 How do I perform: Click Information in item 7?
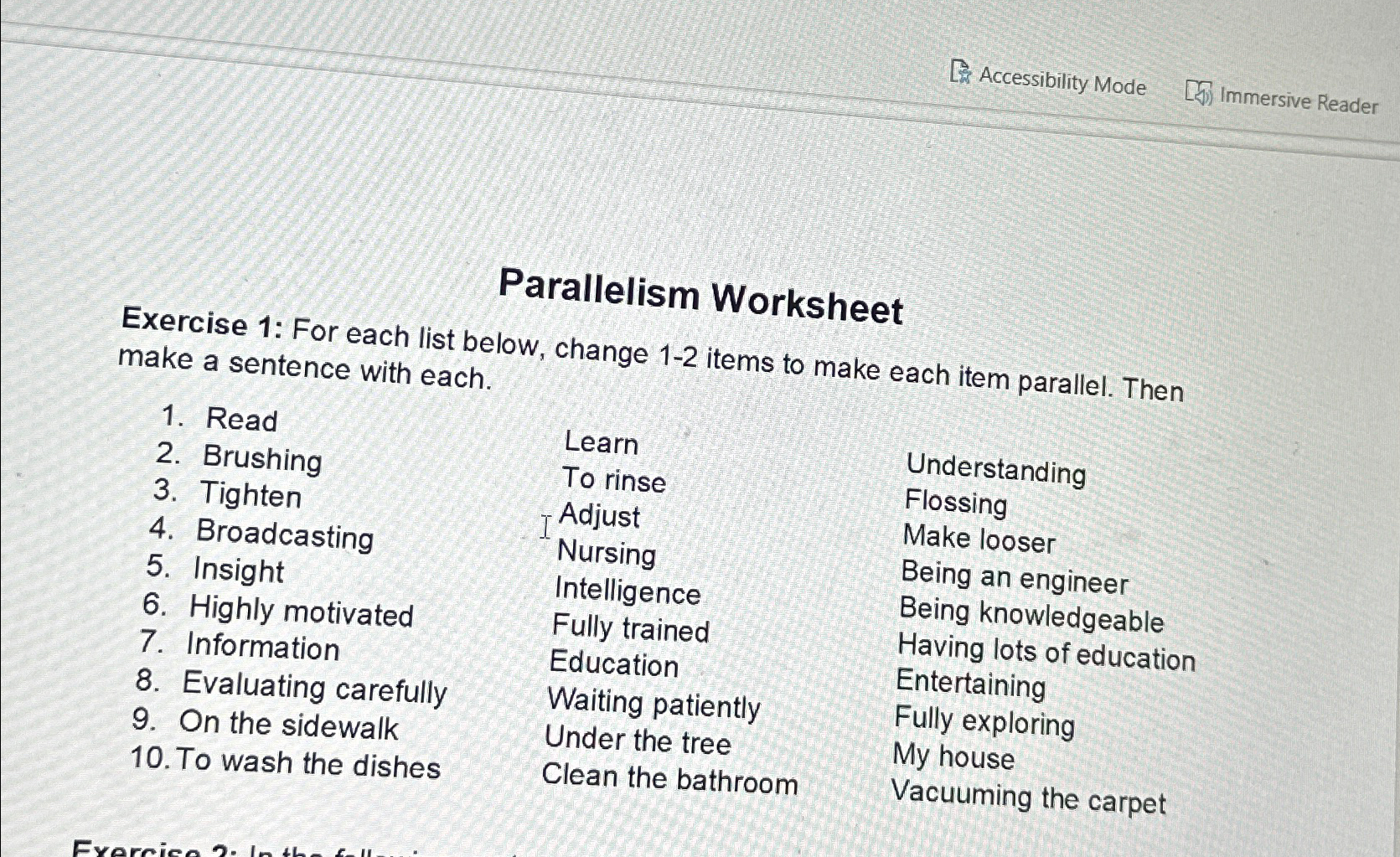(262, 648)
